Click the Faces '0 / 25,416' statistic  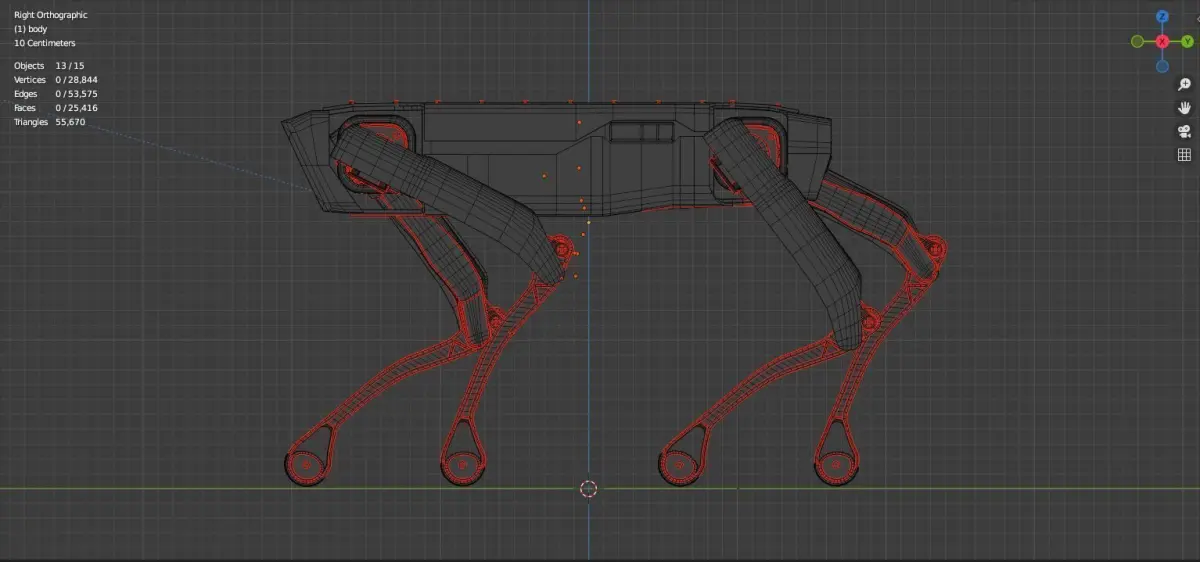click(76, 107)
